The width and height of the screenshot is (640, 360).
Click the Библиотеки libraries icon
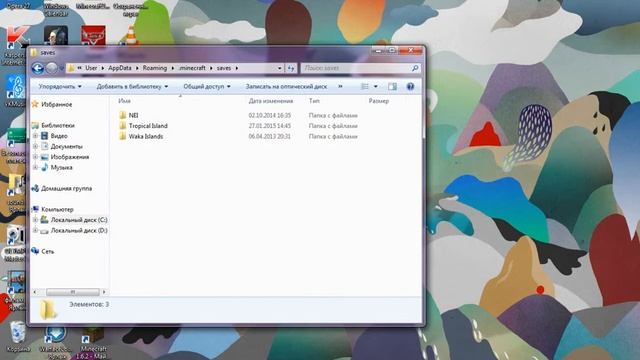35,125
